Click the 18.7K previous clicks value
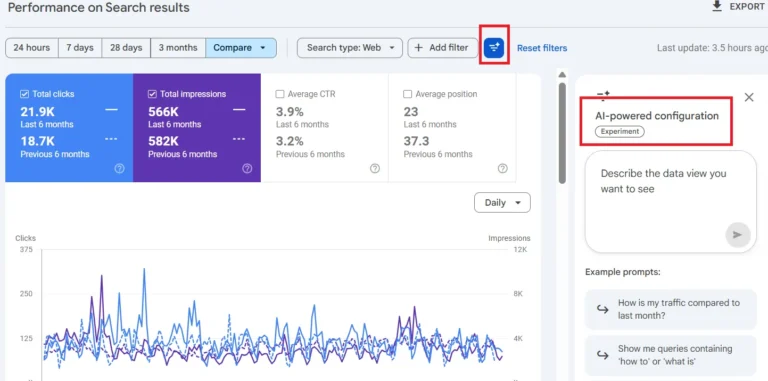768x381 pixels. point(37,142)
